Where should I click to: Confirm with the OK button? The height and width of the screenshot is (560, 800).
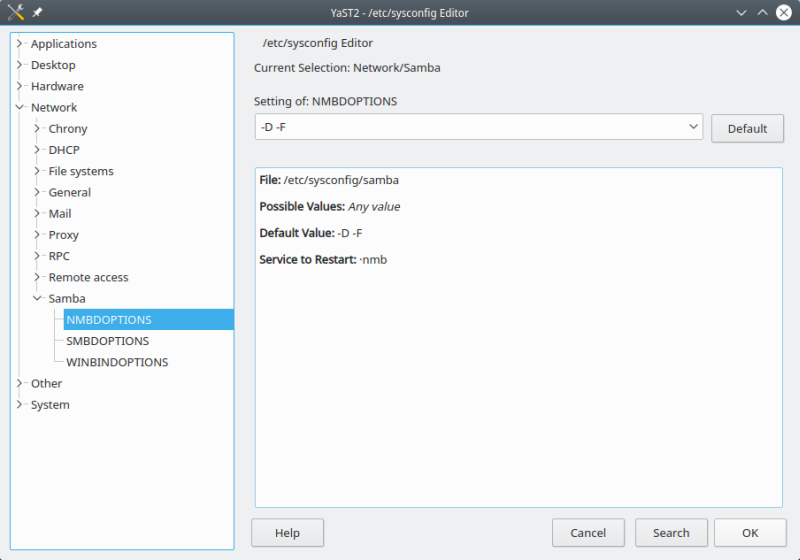coord(750,533)
